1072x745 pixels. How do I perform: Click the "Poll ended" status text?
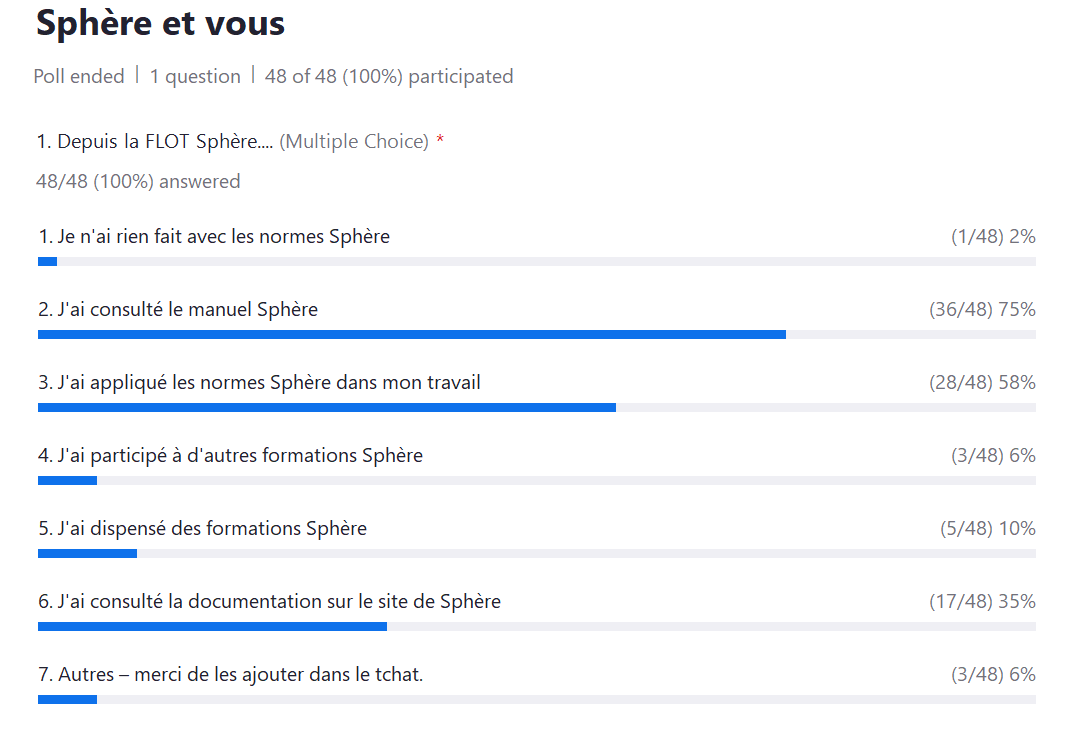pos(79,76)
